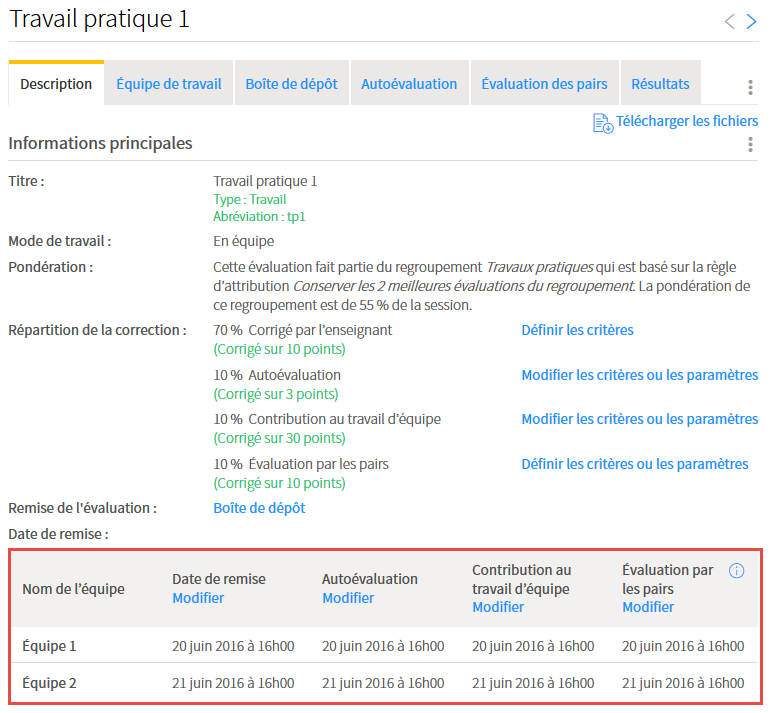
Task: Go to next evaluation with right arrow
Action: [x=752, y=21]
